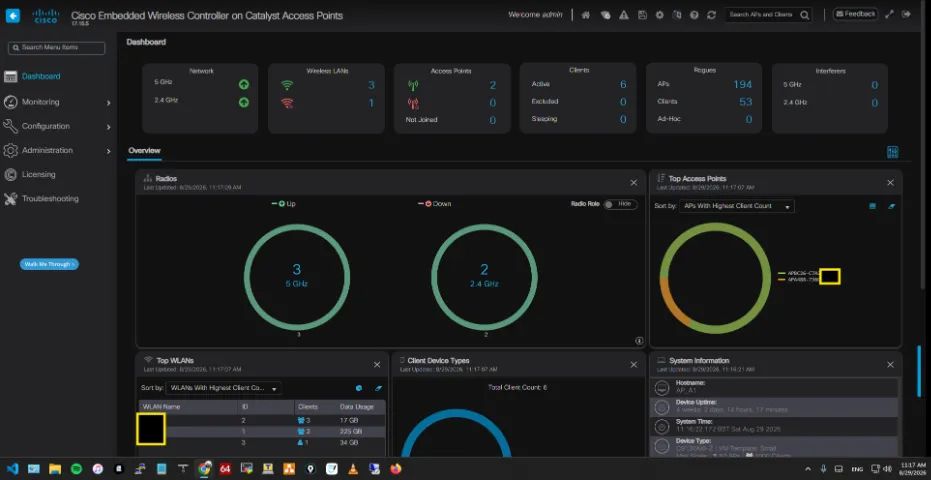Click the green 2.4 GHz network up arrow
Viewport: 931px width, 480px height.
[x=243, y=102]
